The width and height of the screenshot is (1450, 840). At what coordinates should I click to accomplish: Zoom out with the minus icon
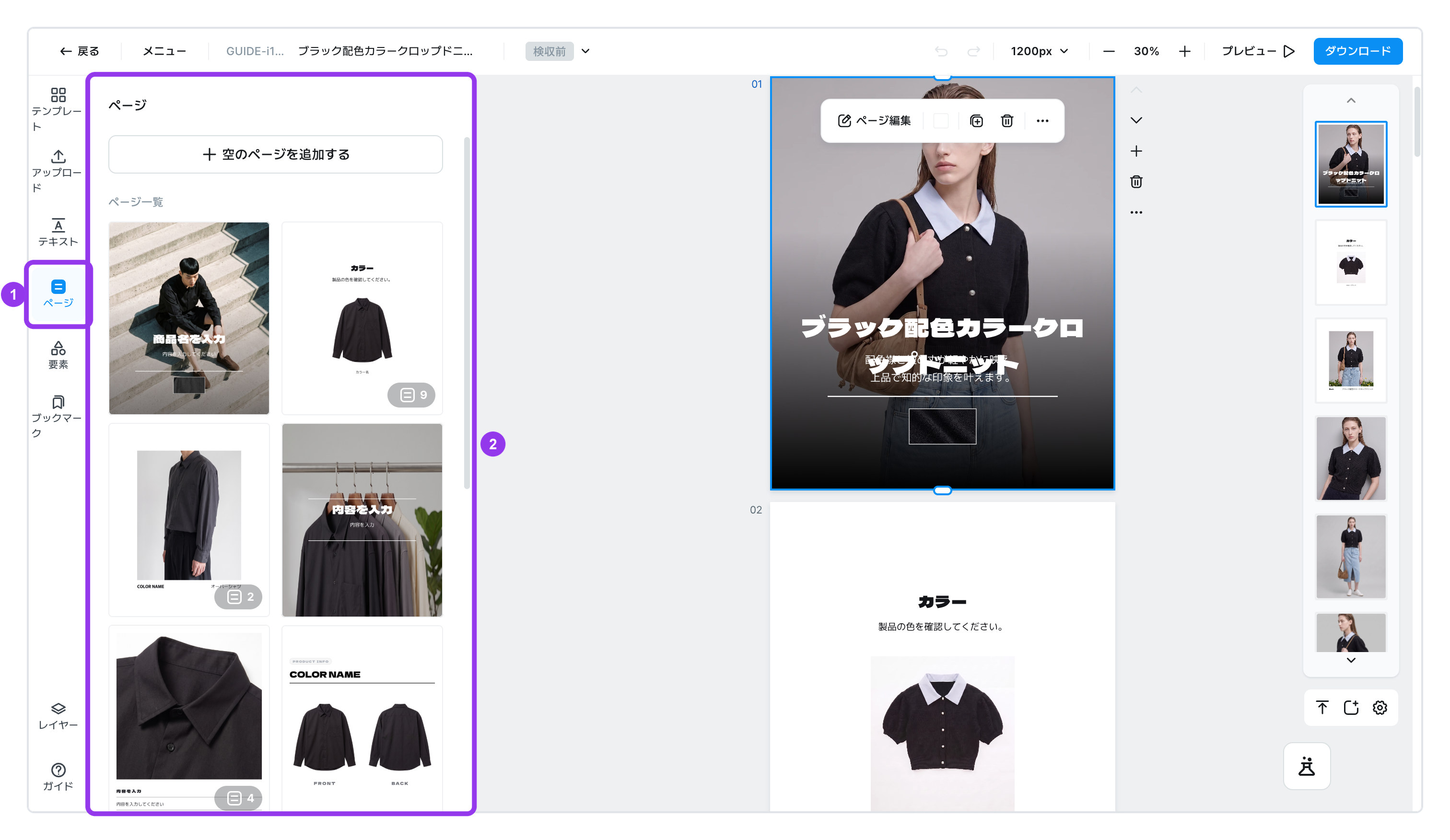1109,51
